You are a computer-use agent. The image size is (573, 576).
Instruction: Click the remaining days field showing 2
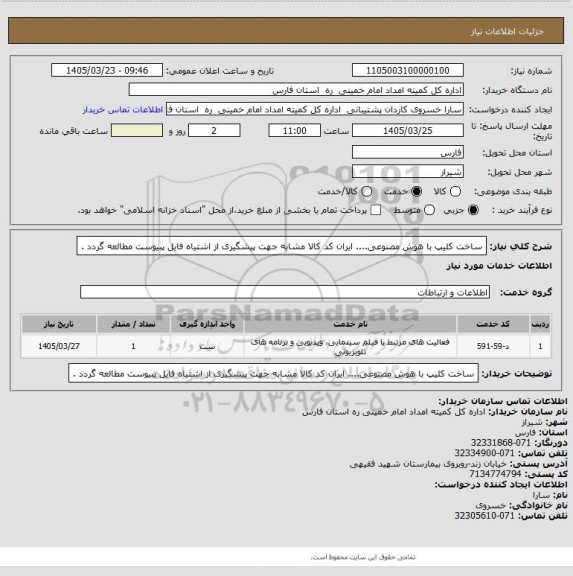214,131
